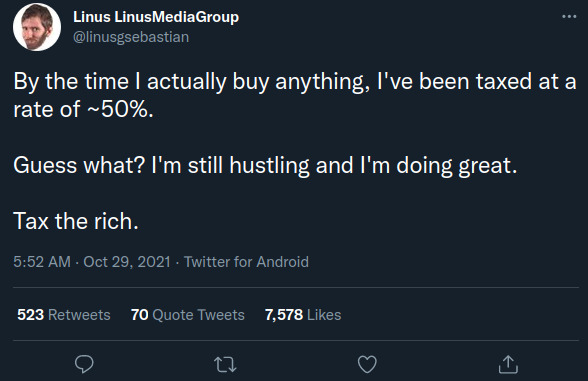Retweet using the looping arrows icon
This screenshot has width=588, height=381.
[225, 364]
